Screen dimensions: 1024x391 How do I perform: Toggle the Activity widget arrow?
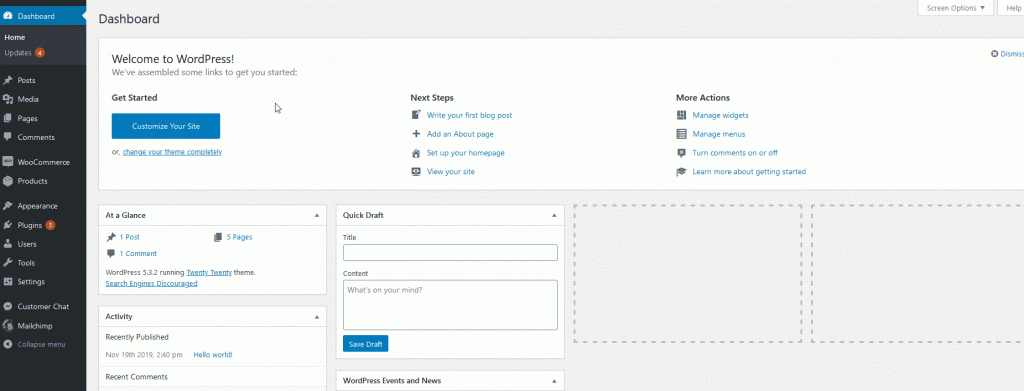[x=317, y=317]
